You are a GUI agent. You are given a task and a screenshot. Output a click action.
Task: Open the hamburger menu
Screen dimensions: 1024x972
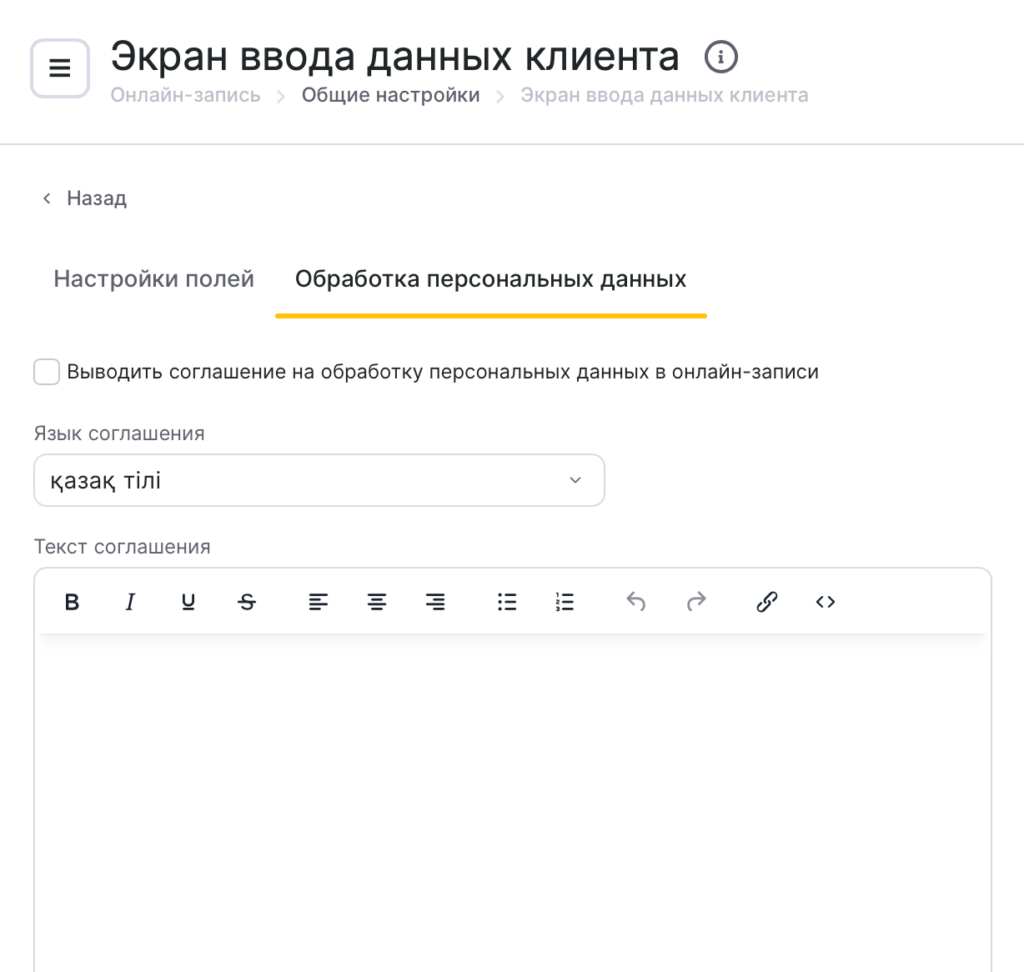[x=60, y=68]
